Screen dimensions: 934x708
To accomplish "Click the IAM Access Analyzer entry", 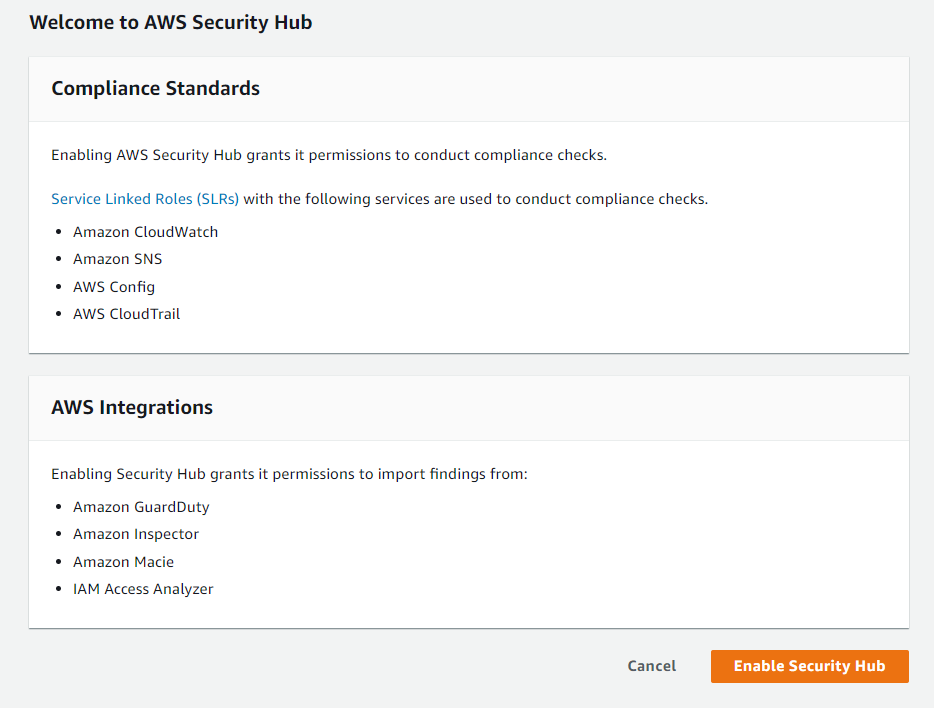I will pos(143,589).
